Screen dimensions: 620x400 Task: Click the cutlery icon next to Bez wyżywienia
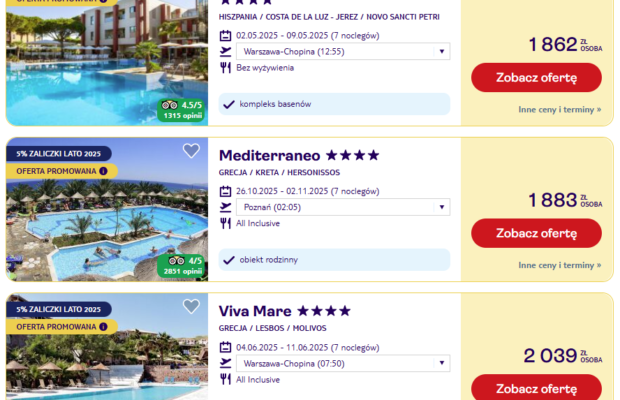[x=225, y=68]
